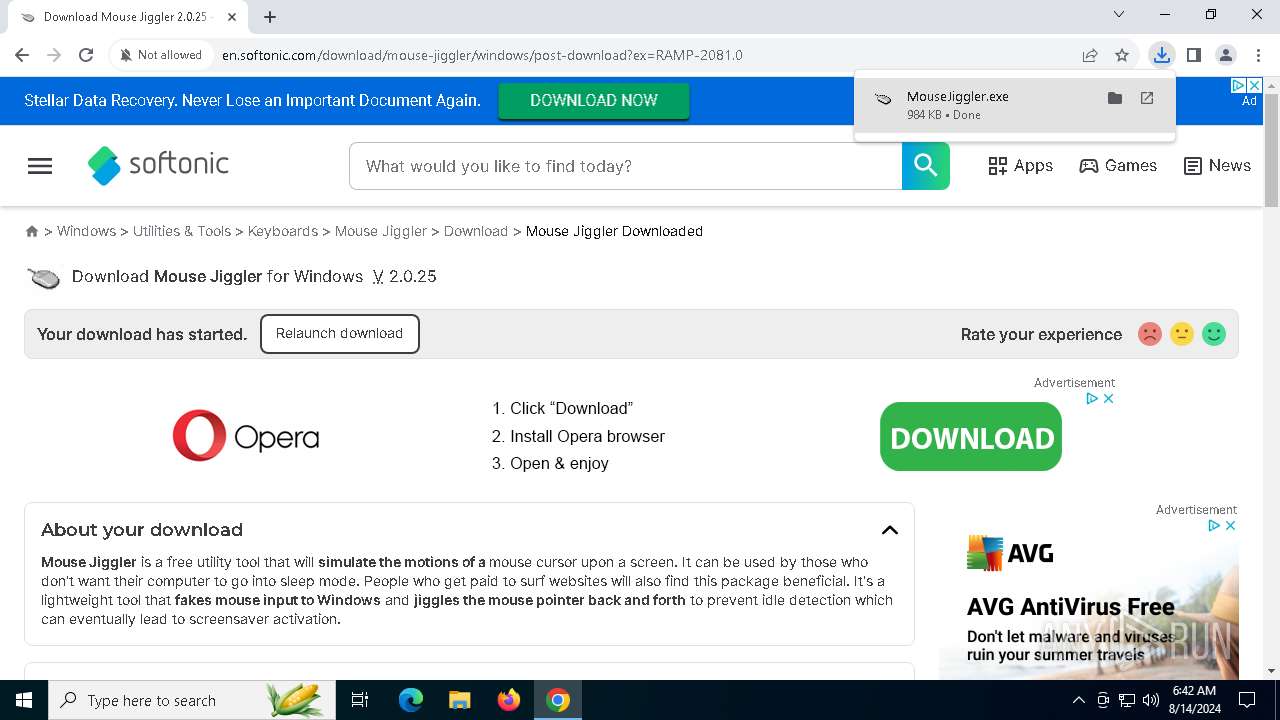Click the browser address bar URL
Viewport: 1280px width, 720px height.
(482, 55)
